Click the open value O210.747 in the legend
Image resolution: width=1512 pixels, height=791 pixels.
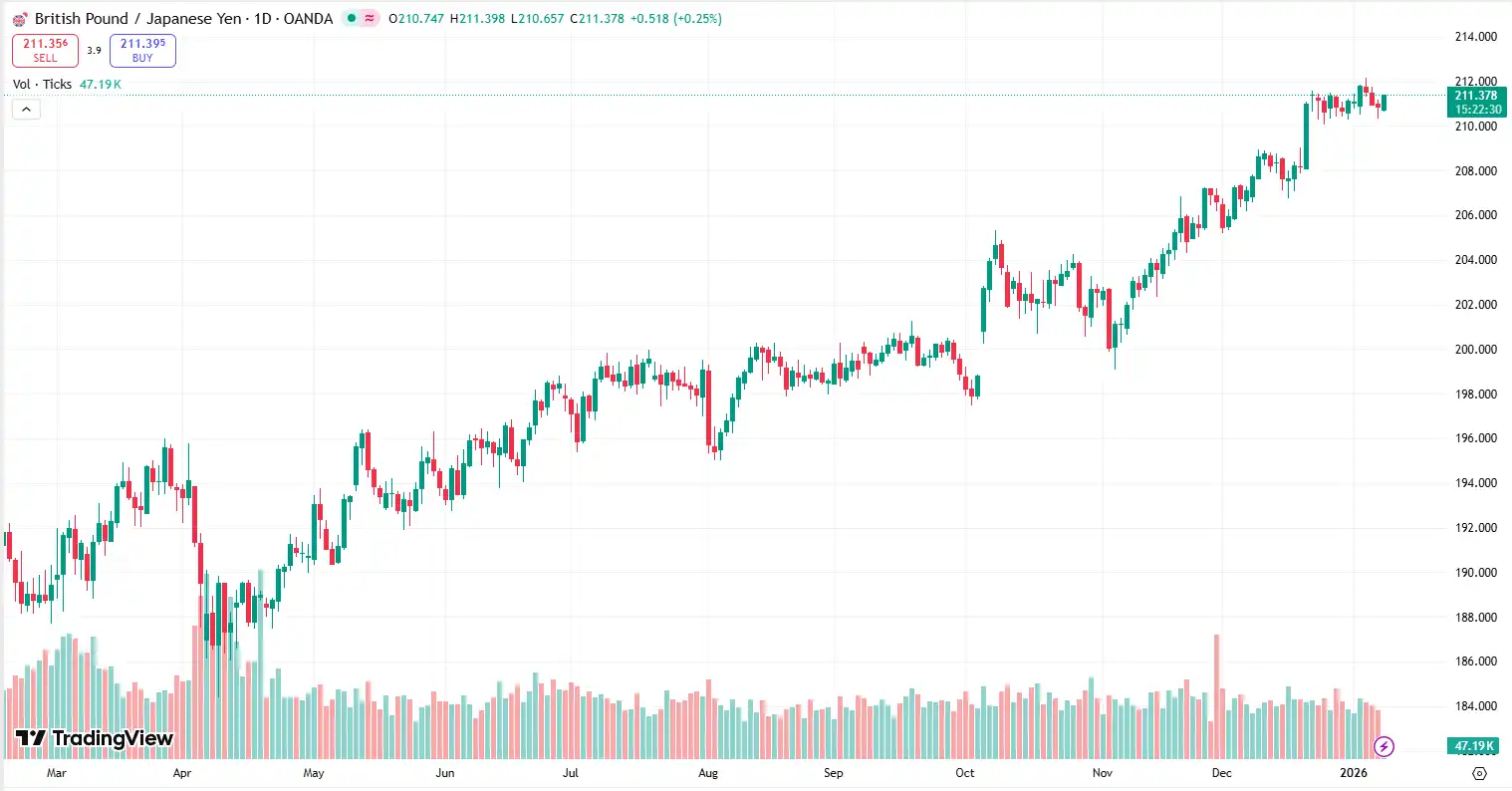pos(415,18)
